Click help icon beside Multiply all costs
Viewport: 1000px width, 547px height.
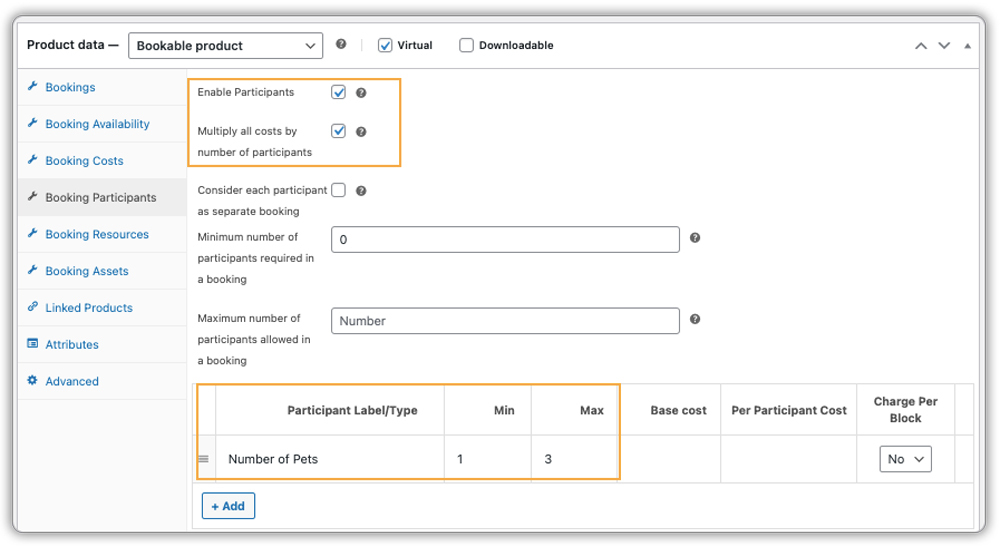pyautogui.click(x=361, y=131)
